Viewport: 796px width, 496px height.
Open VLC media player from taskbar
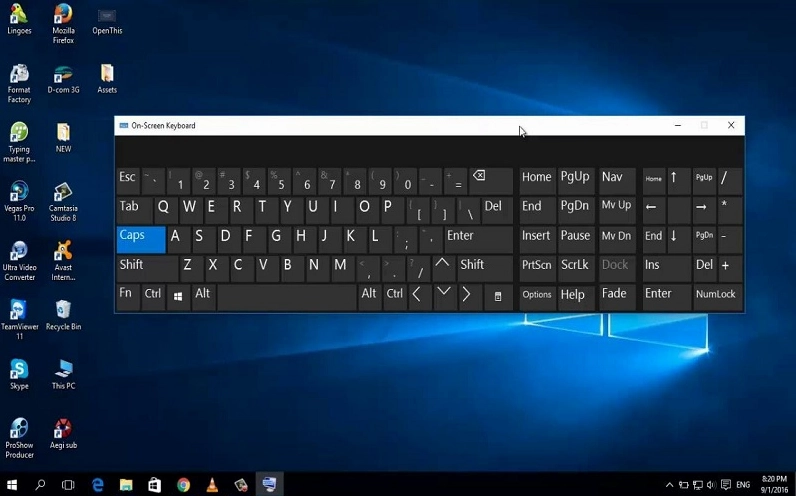212,485
